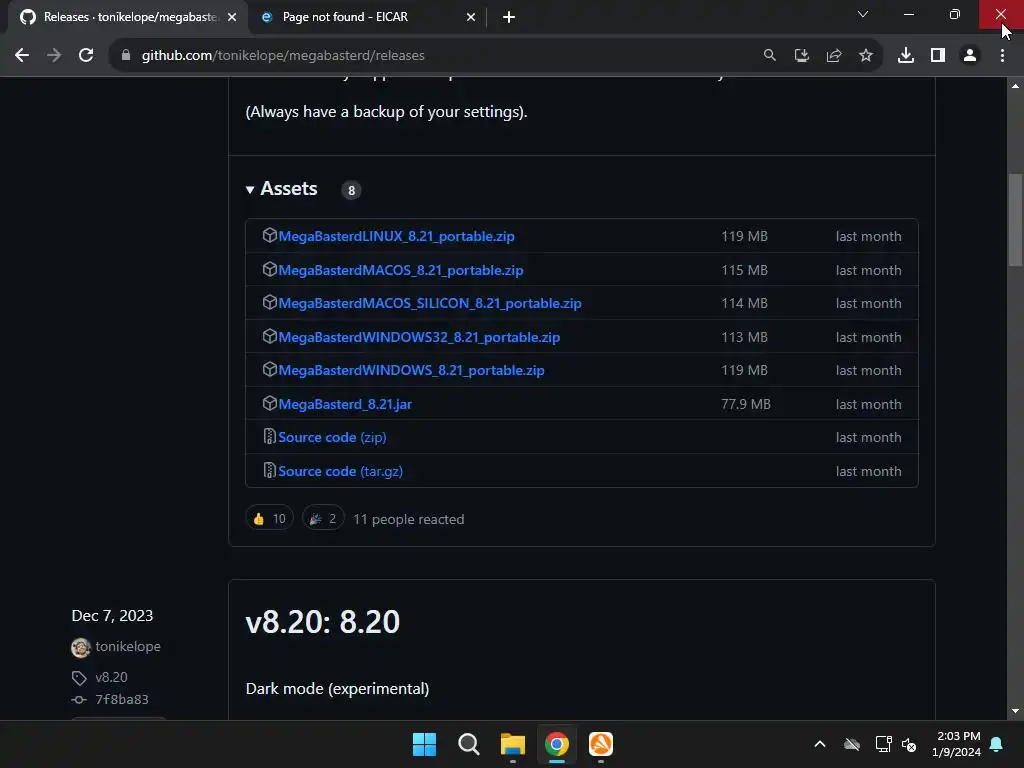Download MegaBasterdMACOS_SILICON_8.21_portable.zip
The height and width of the screenshot is (768, 1024).
pos(430,304)
